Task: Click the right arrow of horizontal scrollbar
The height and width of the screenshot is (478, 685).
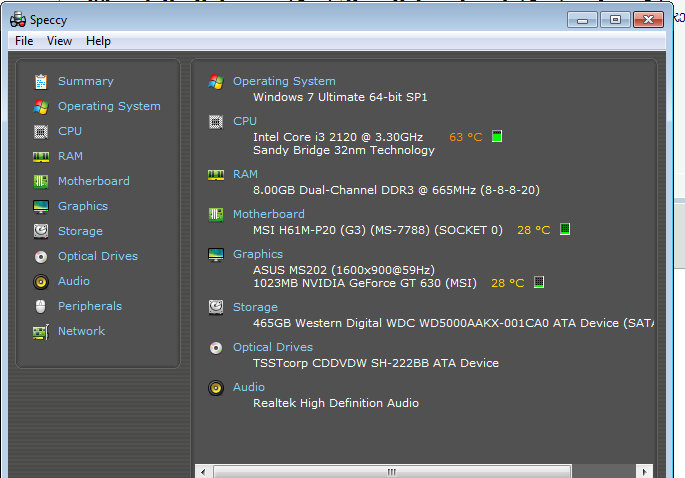Action: pos(644,472)
